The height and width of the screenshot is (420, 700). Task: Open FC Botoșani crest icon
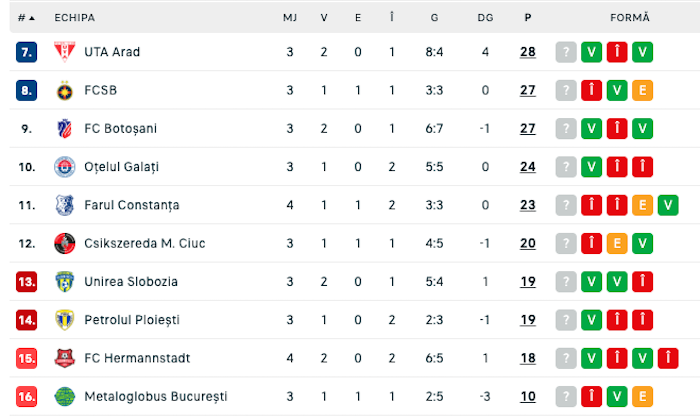[x=65, y=128]
